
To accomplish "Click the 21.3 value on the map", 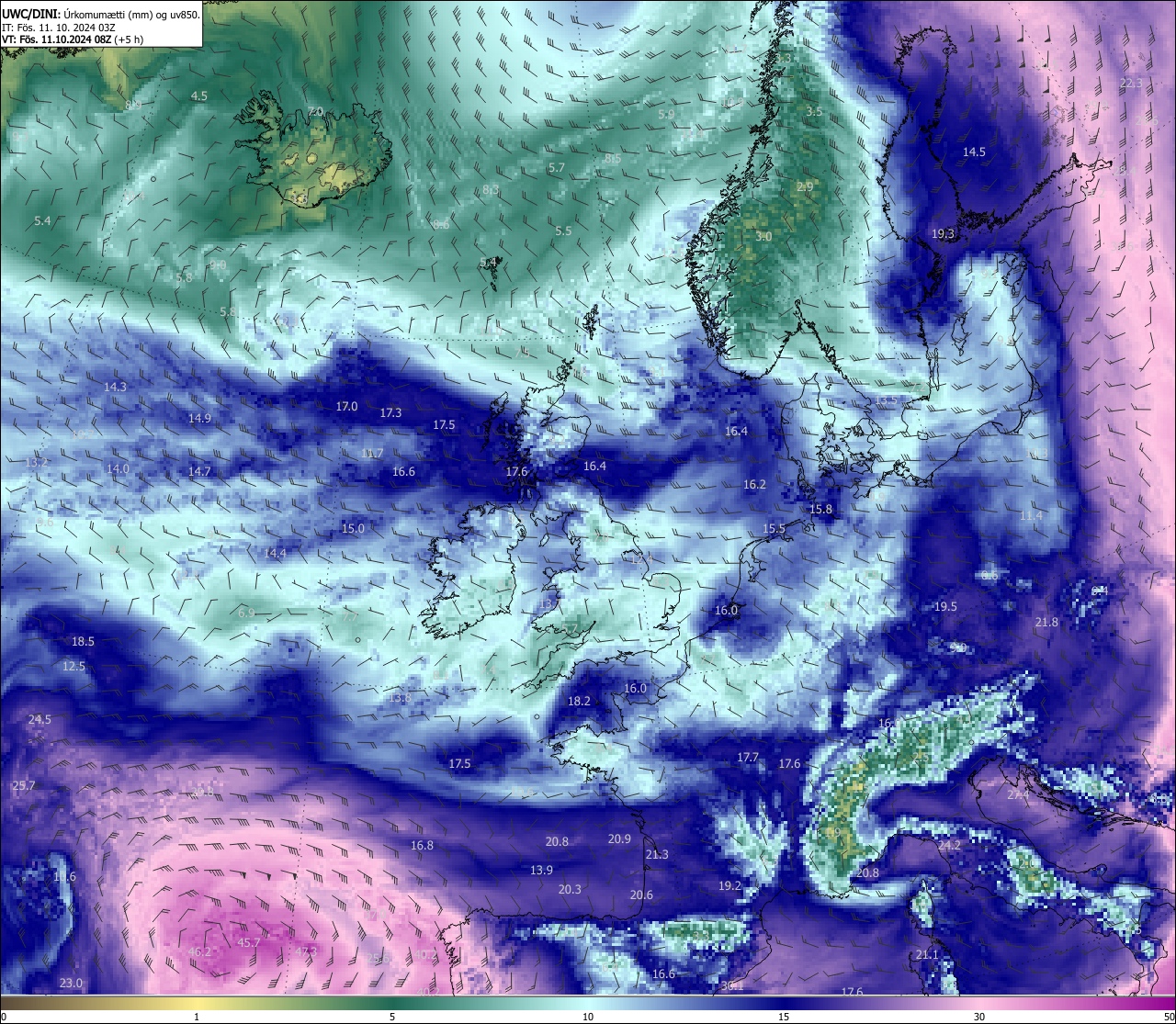I will (x=657, y=854).
